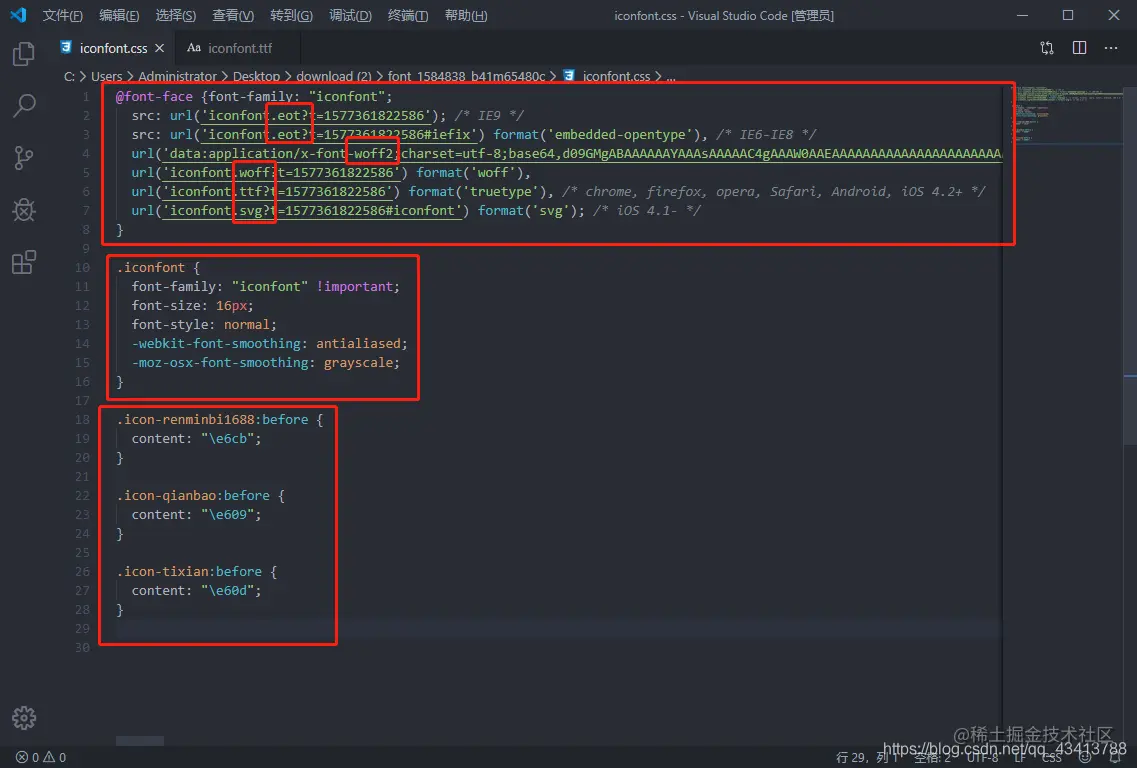The image size is (1137, 768).
Task: Click the Desktop breadcrumb segment
Action: coord(256,76)
